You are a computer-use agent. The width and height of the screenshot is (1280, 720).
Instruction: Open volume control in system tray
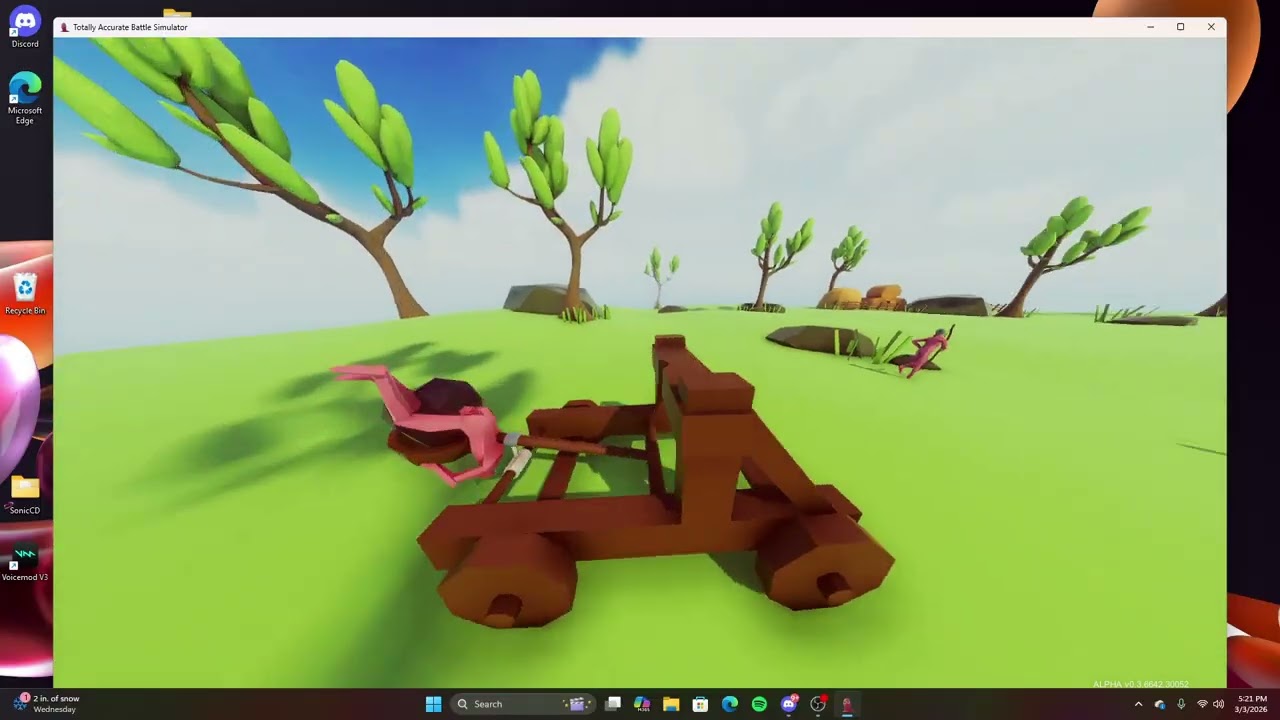click(1218, 704)
